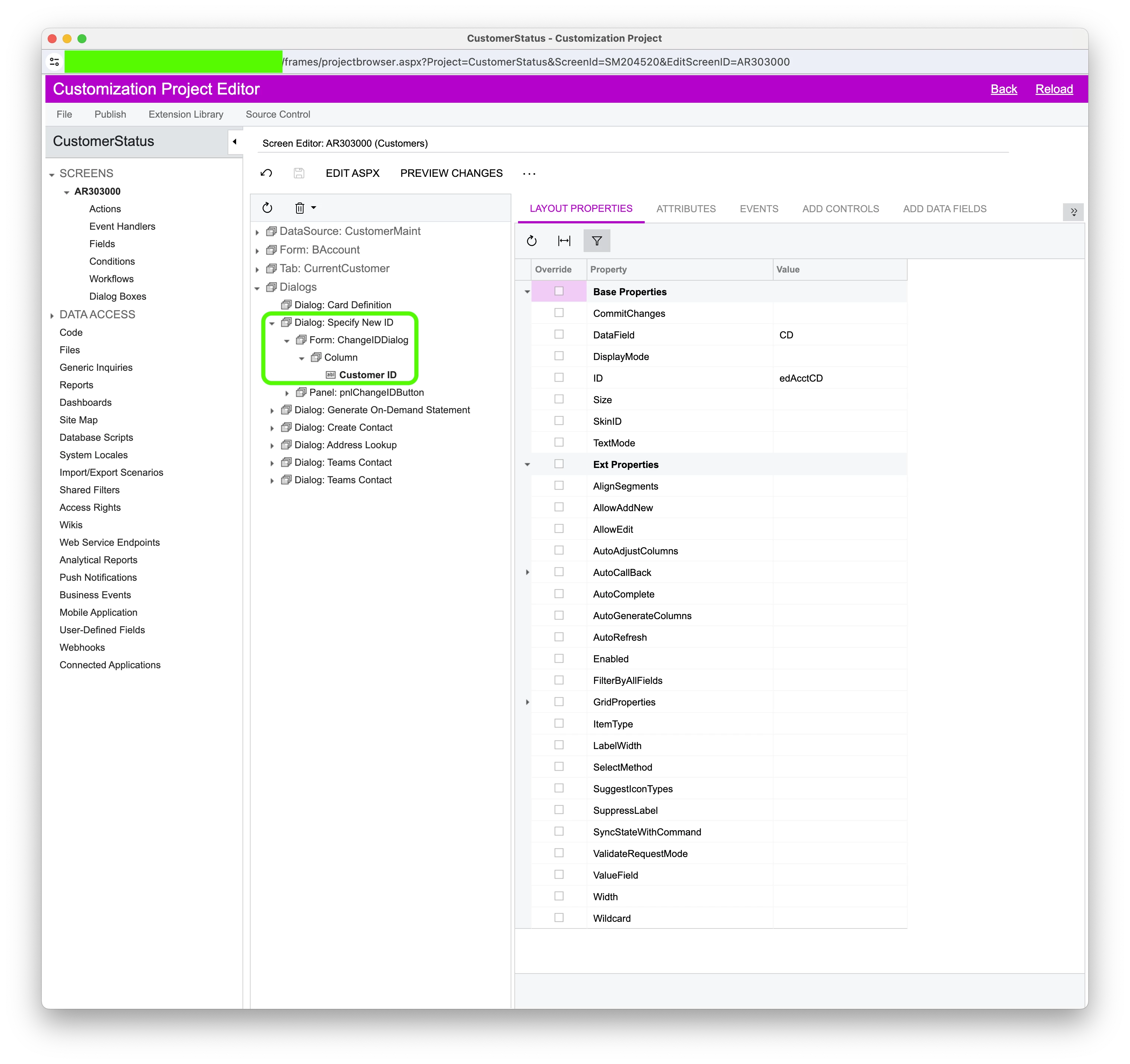Click the Reload link

[x=1054, y=89]
